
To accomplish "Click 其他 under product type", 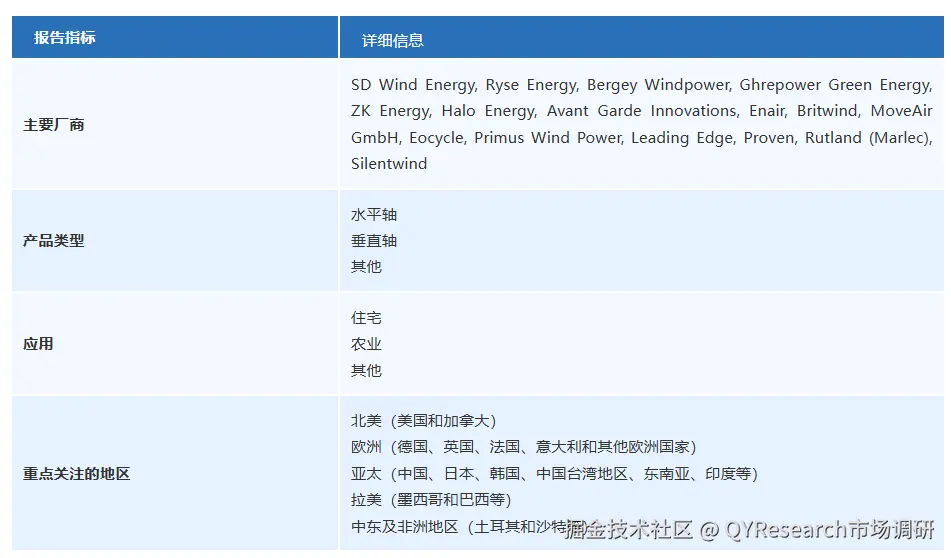I will click(x=366, y=267).
